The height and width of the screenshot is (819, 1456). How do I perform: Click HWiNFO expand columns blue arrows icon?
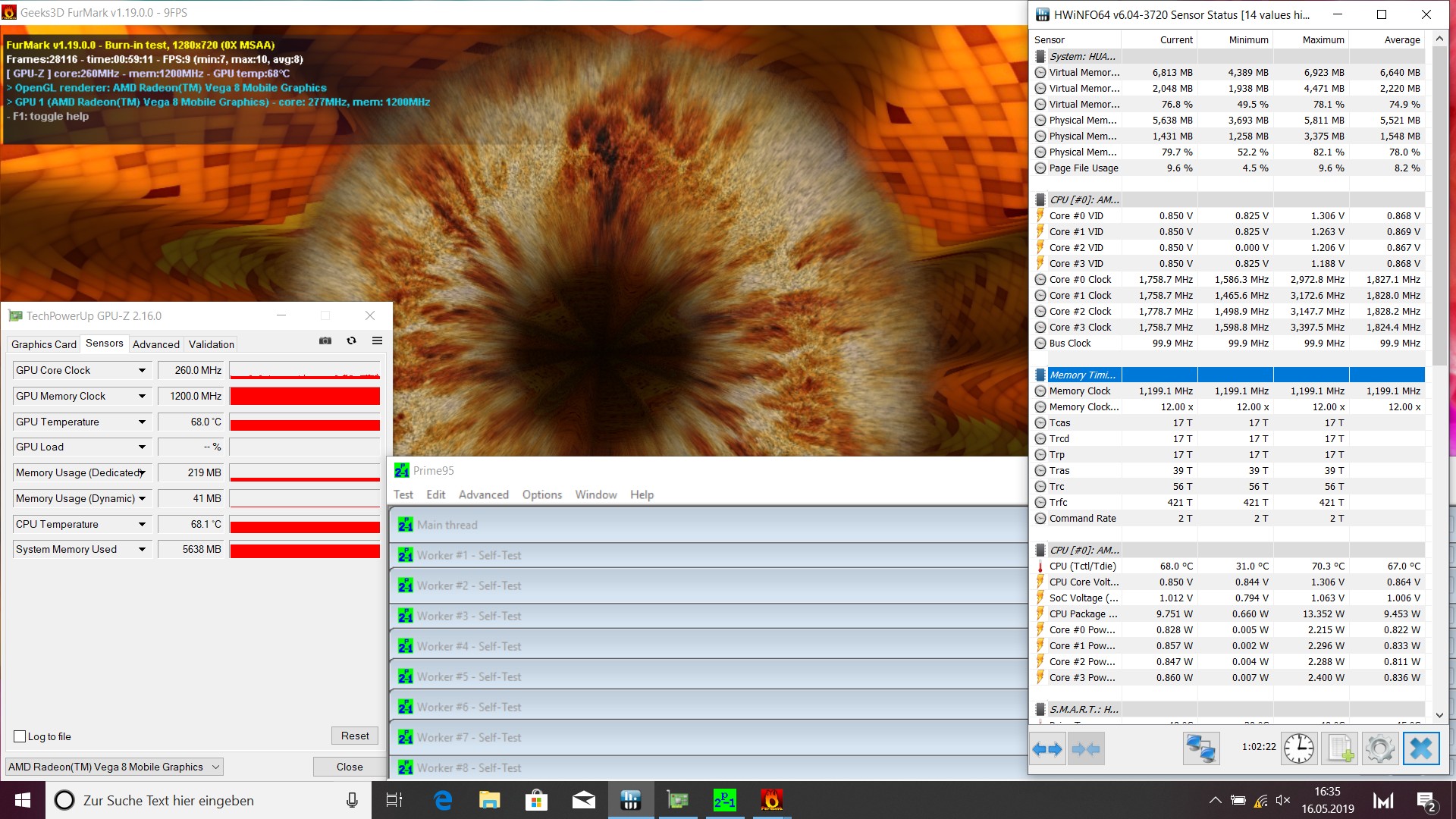[x=1047, y=748]
